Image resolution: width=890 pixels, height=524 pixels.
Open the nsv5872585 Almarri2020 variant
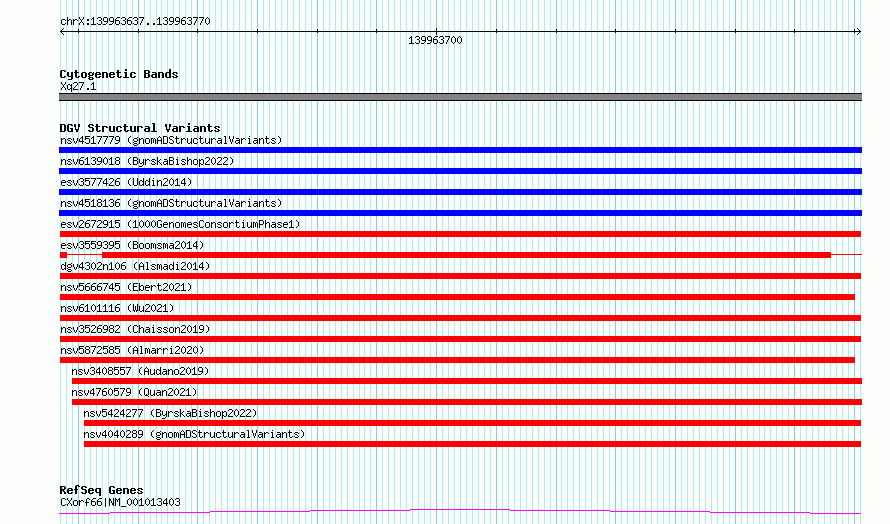click(x=132, y=350)
